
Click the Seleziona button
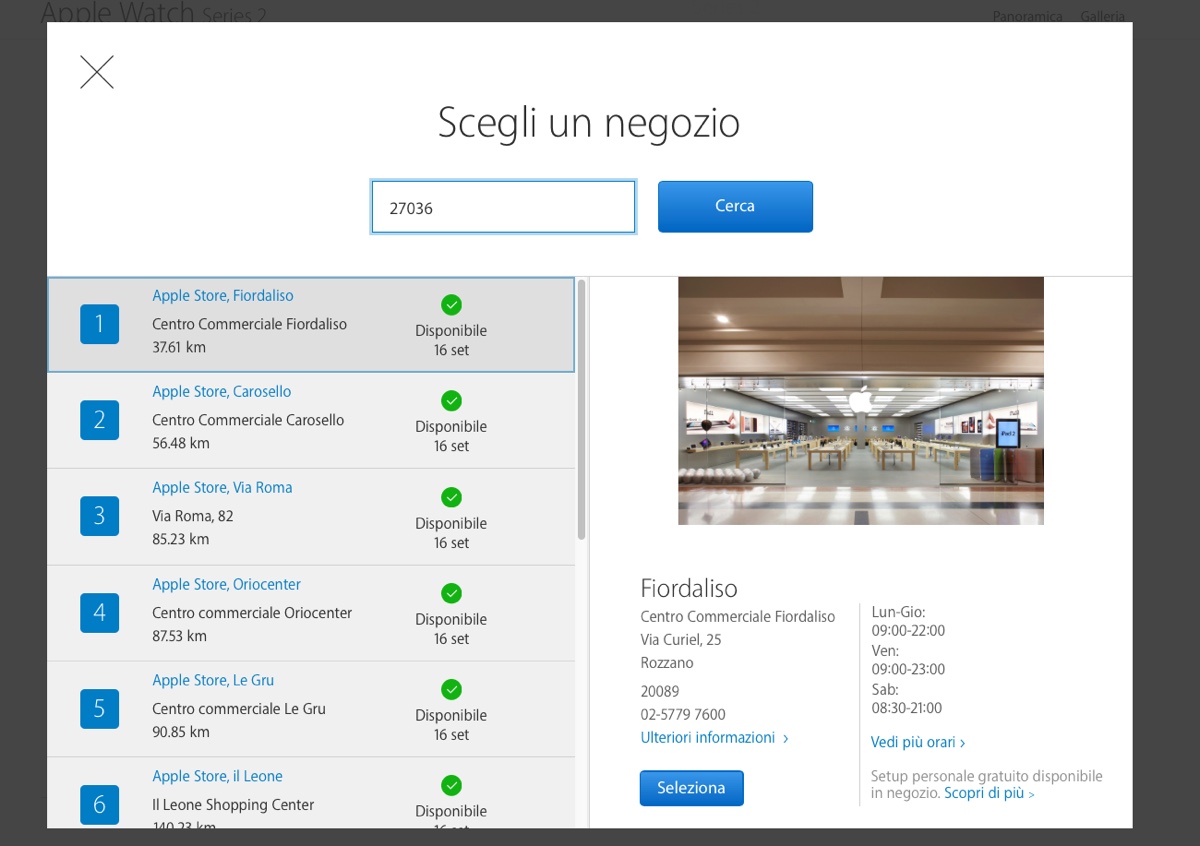pyautogui.click(x=691, y=788)
